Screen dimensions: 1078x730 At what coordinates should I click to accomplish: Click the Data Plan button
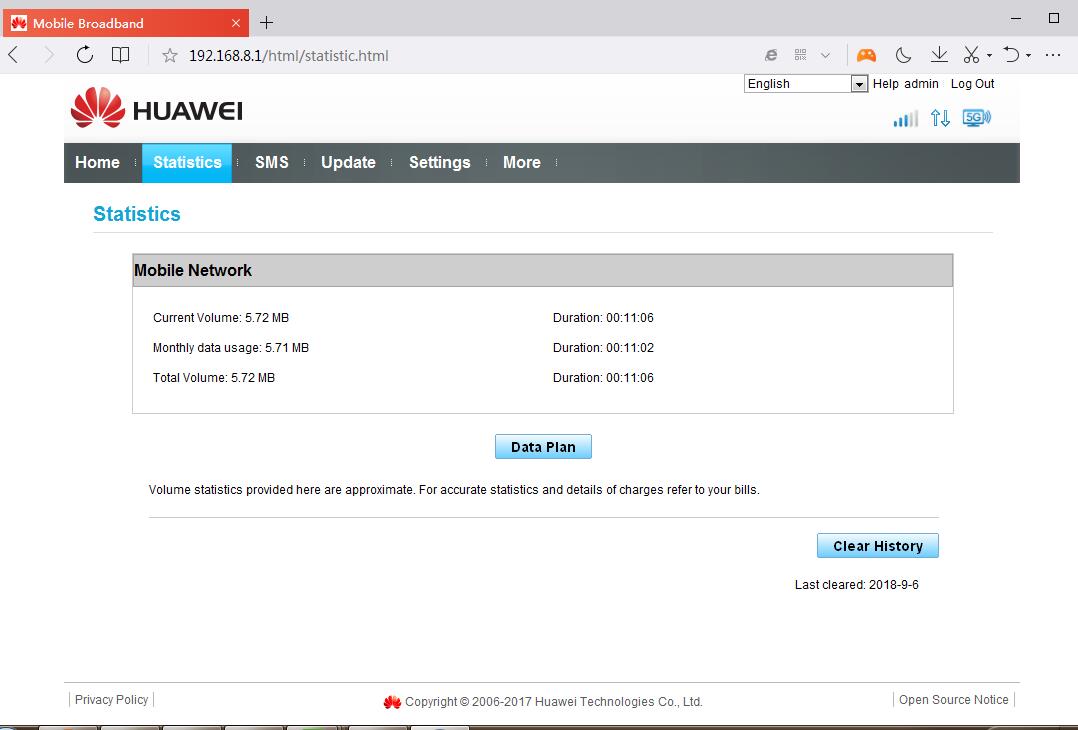543,446
